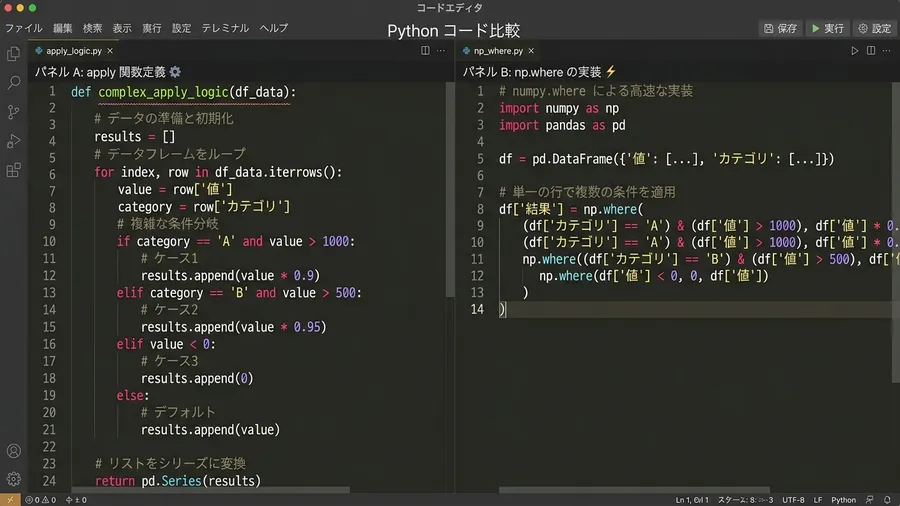
Task: Switch to the np_where.py tab
Action: point(498,51)
